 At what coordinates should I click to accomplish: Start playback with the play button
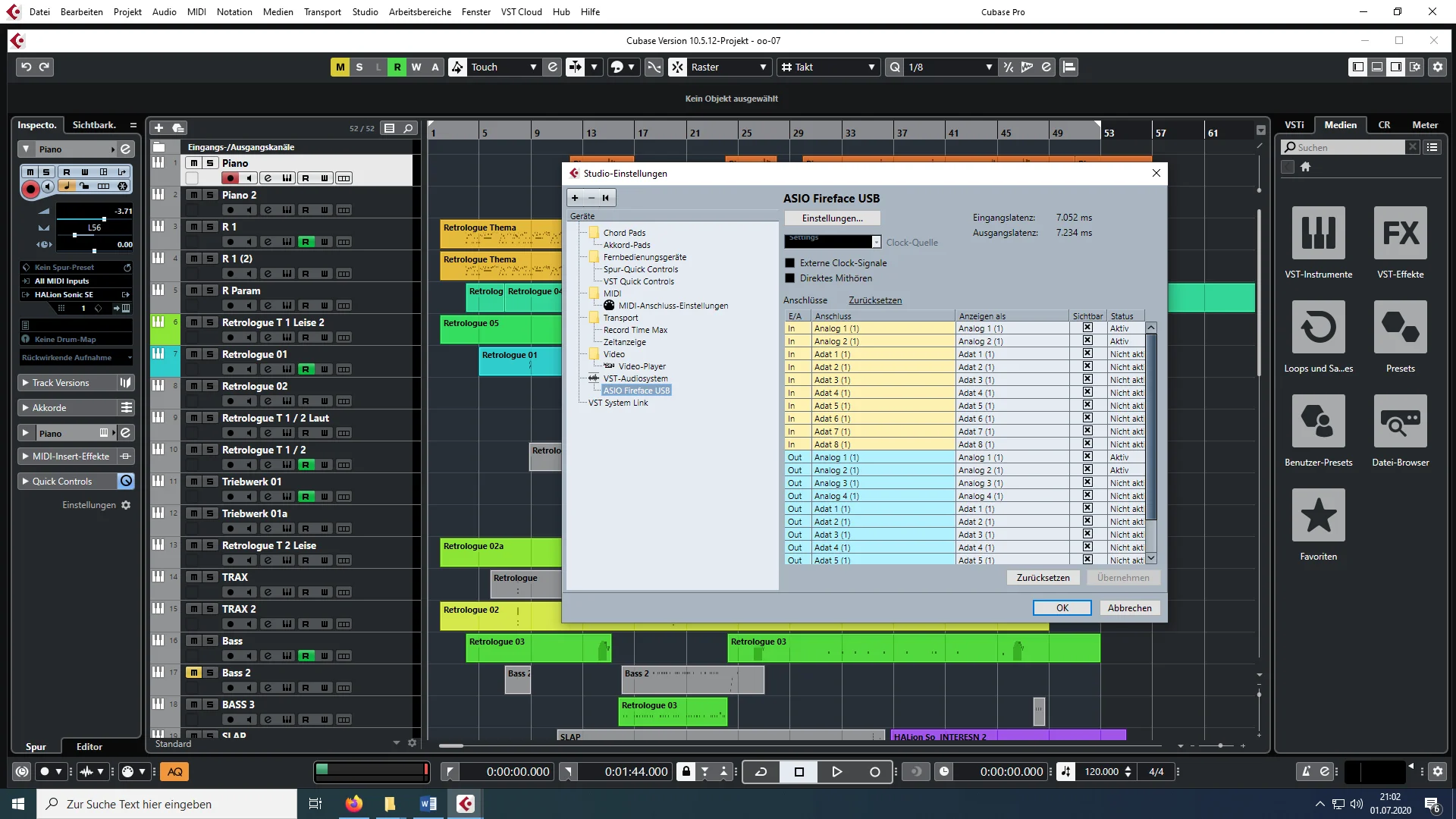(x=836, y=771)
